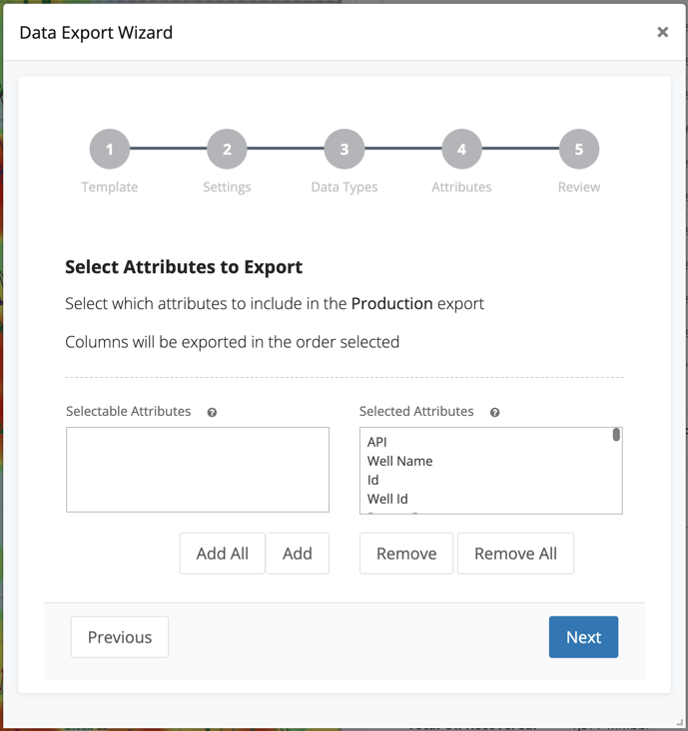Viewport: 688px width, 731px height.
Task: Go to step 2 Settings circle
Action: point(227,149)
